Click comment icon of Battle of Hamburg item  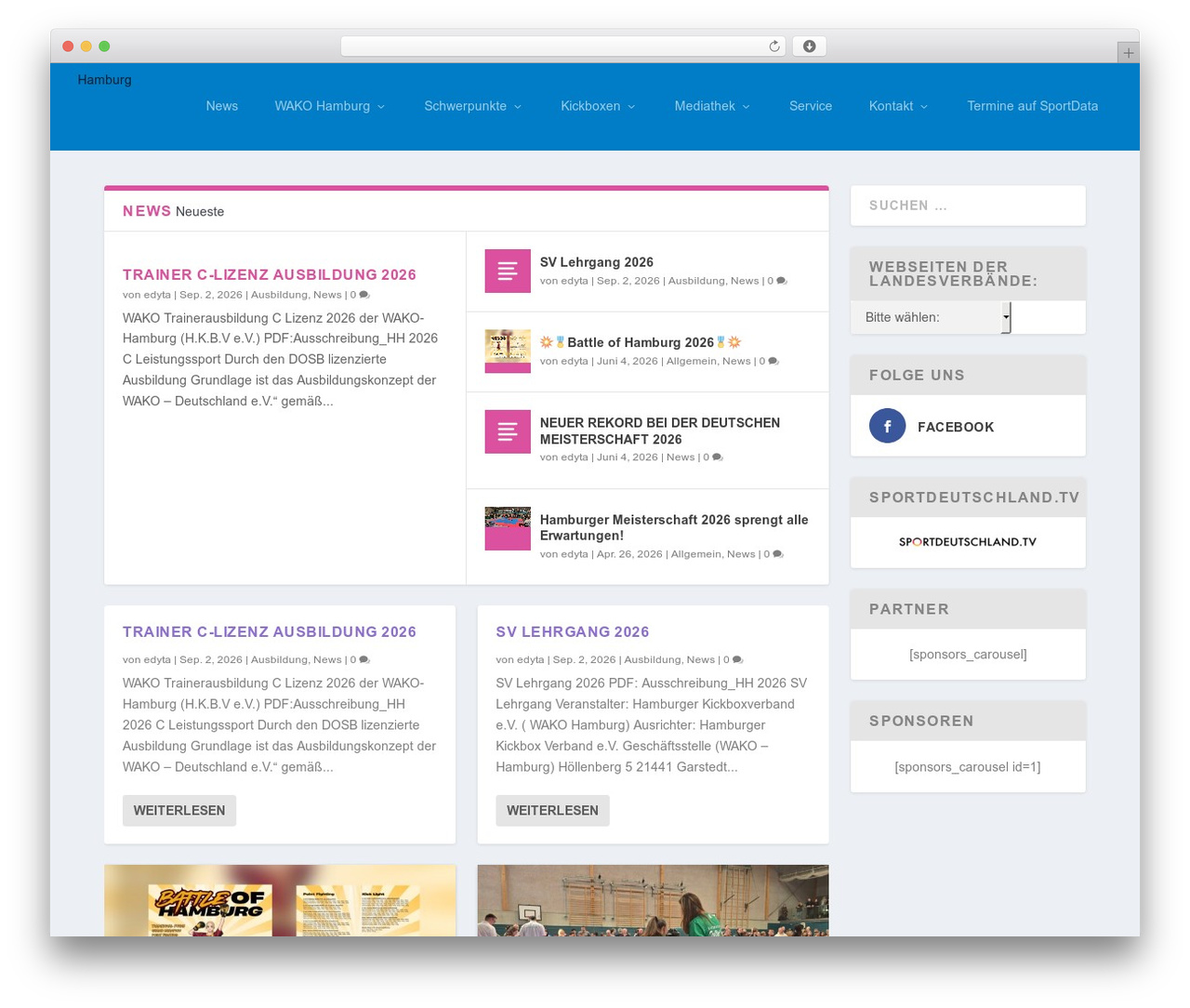click(773, 361)
